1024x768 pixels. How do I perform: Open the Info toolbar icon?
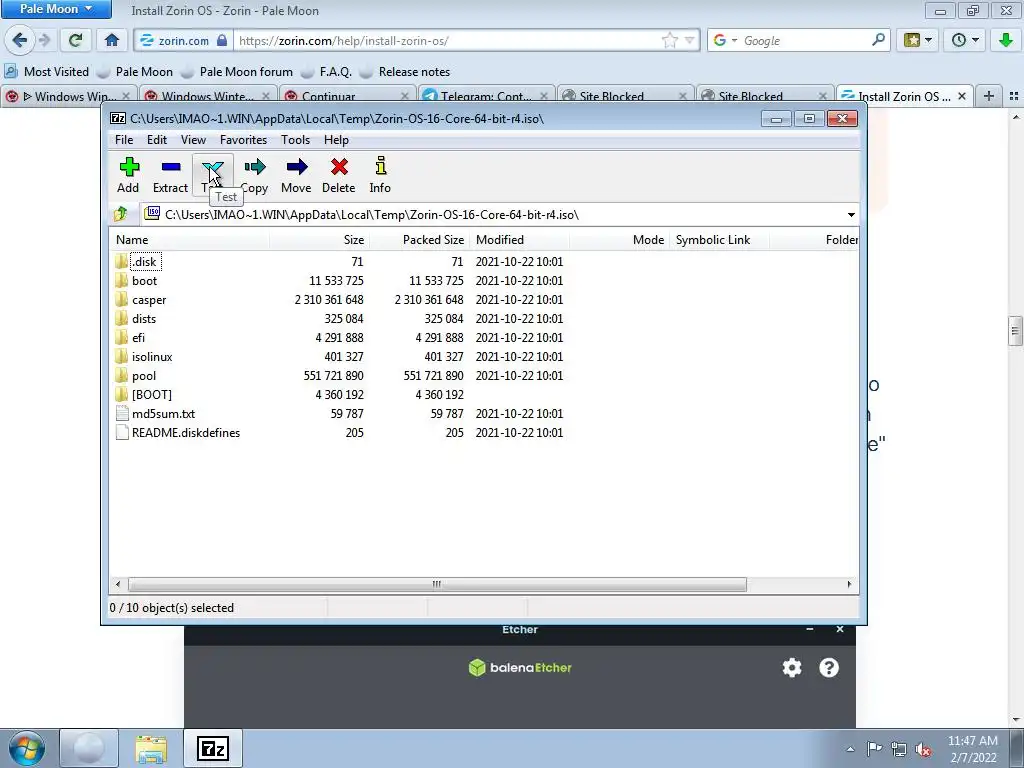(x=380, y=174)
